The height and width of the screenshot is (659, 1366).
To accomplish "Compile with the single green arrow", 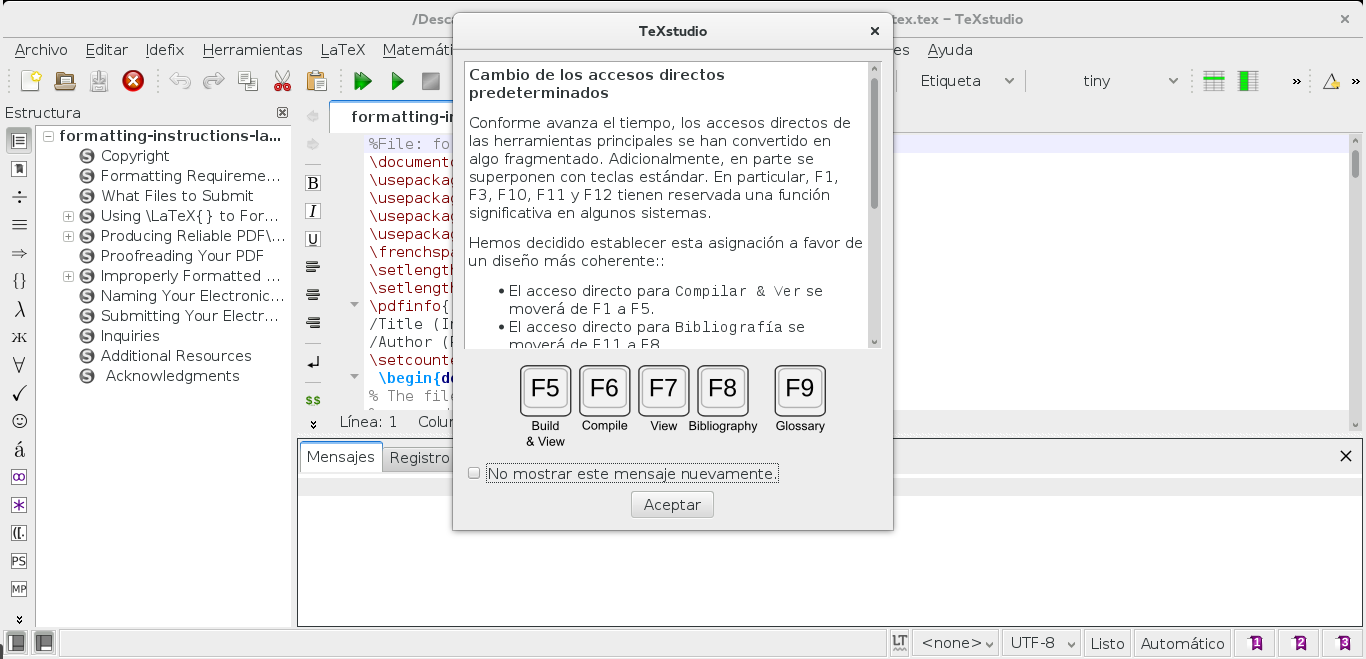I will coord(397,81).
